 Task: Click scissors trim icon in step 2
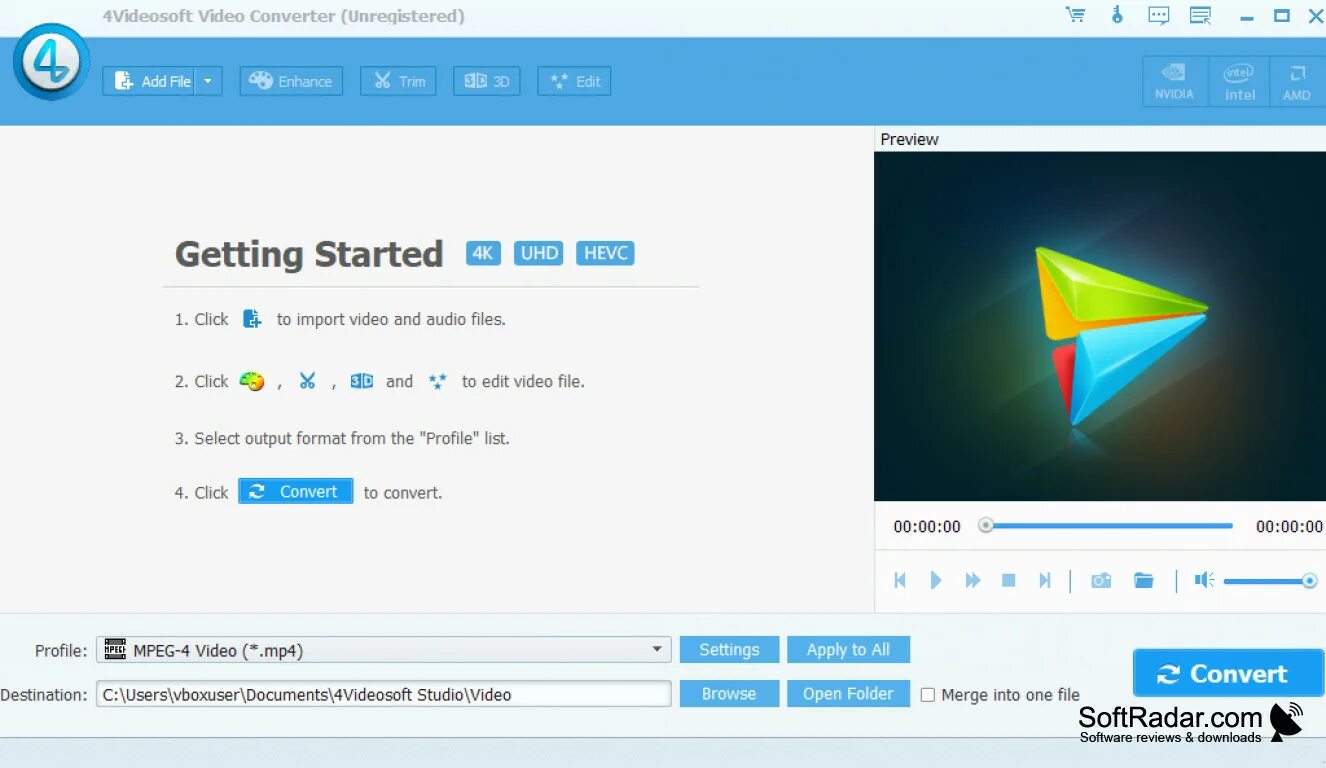click(x=307, y=381)
